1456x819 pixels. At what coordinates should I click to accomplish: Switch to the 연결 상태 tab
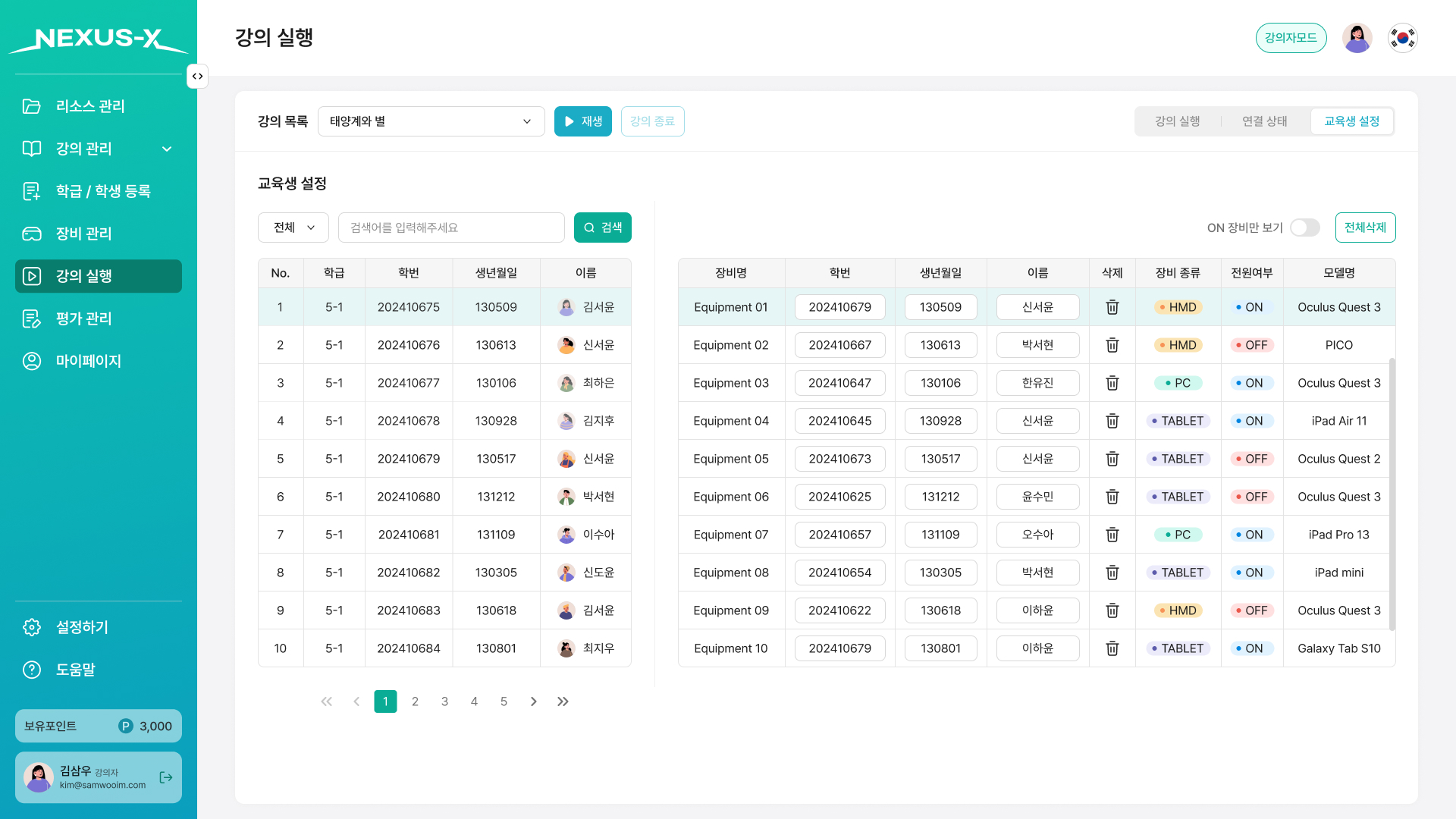tap(1264, 121)
